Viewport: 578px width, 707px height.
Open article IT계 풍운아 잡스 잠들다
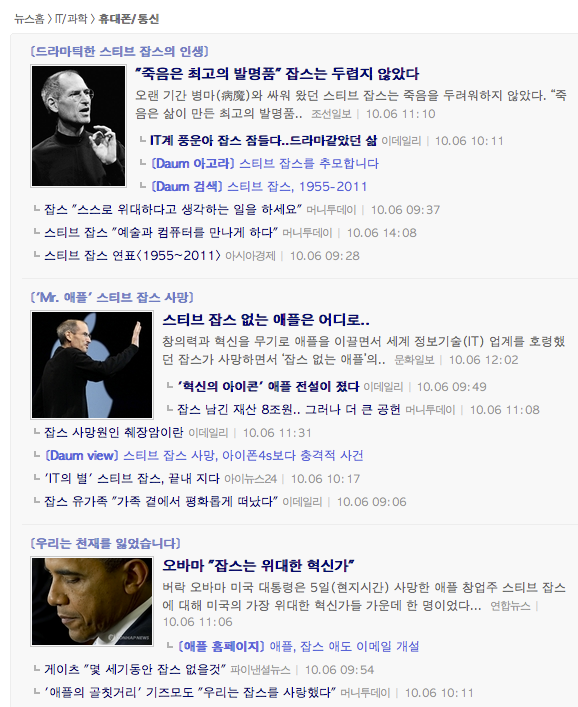pyautogui.click(x=264, y=141)
